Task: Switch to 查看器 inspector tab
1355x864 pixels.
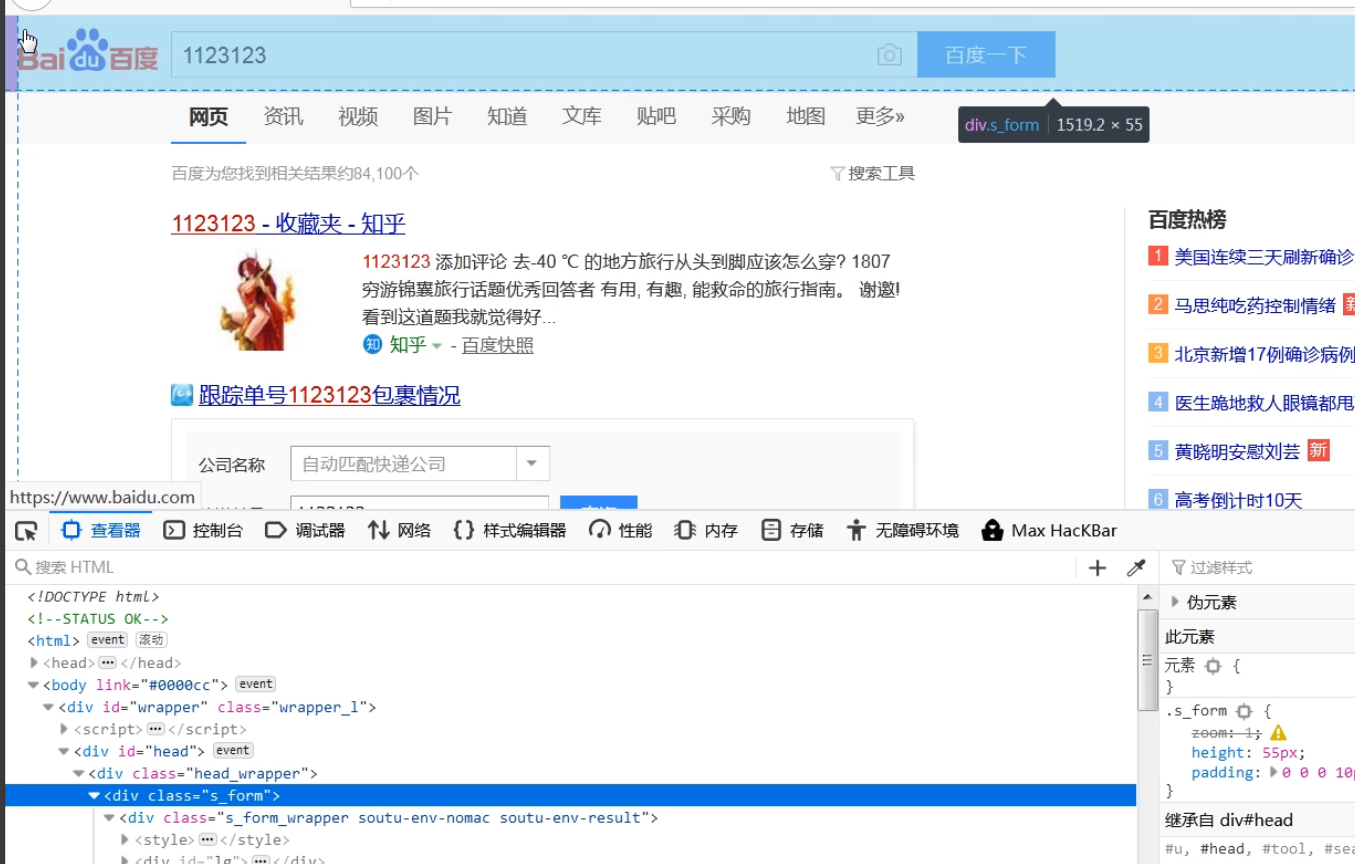Action: coord(101,531)
